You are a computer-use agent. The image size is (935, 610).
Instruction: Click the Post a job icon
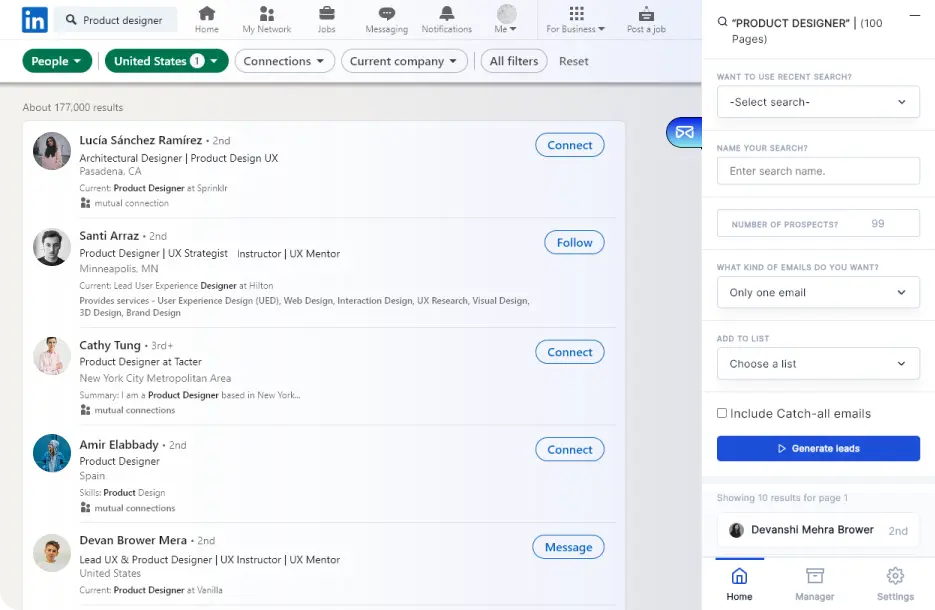coord(646,14)
